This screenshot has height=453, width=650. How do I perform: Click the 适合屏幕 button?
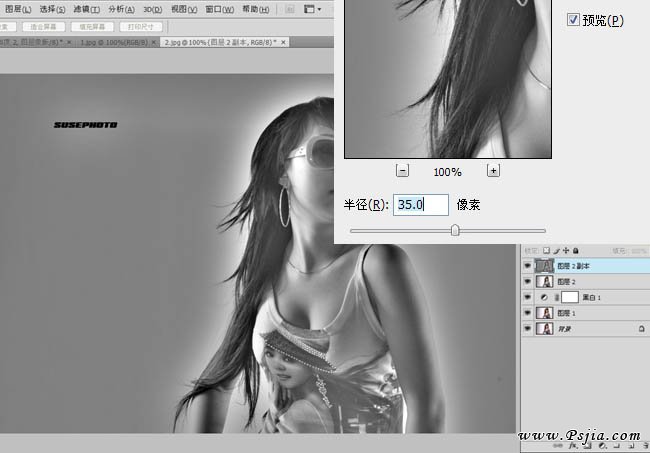(x=43, y=27)
